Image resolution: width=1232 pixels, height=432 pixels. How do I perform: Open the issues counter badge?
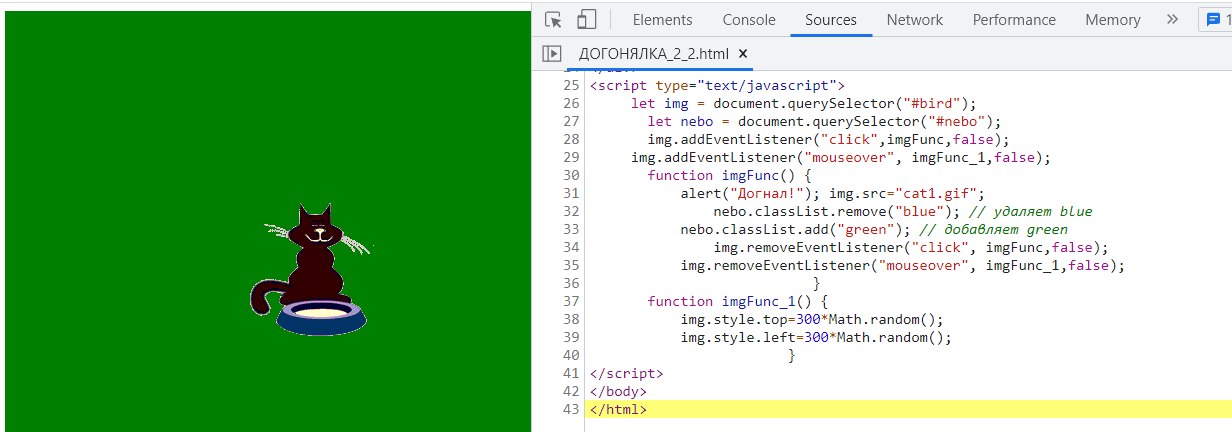pos(1215,20)
